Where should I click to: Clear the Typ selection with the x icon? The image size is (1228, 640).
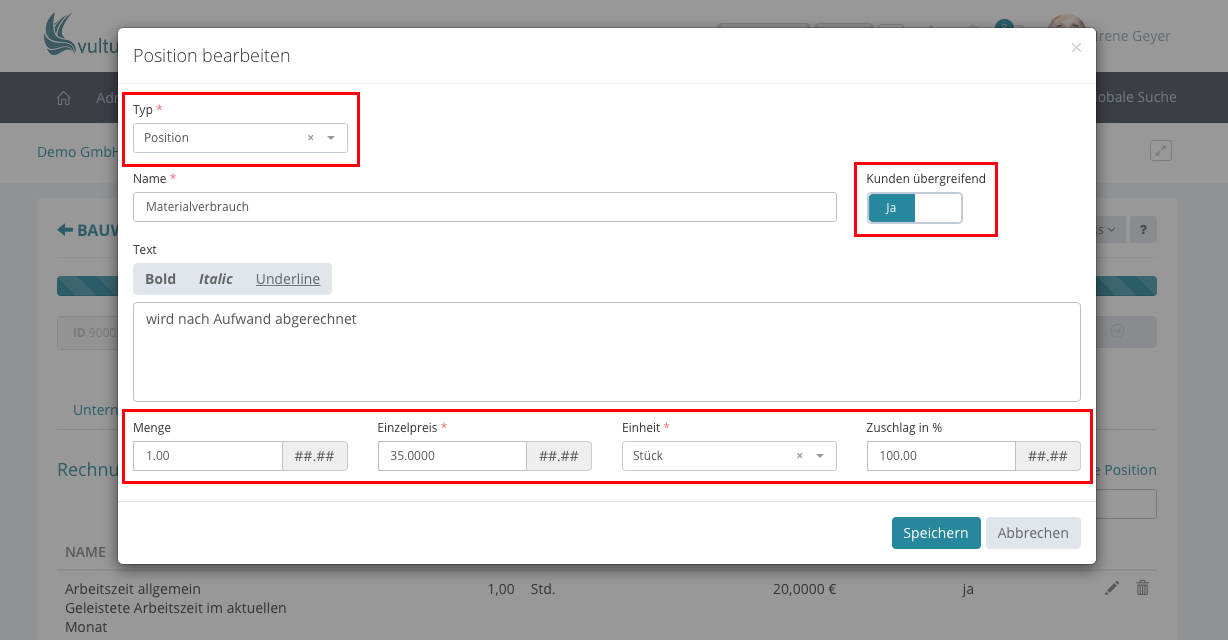click(310, 138)
